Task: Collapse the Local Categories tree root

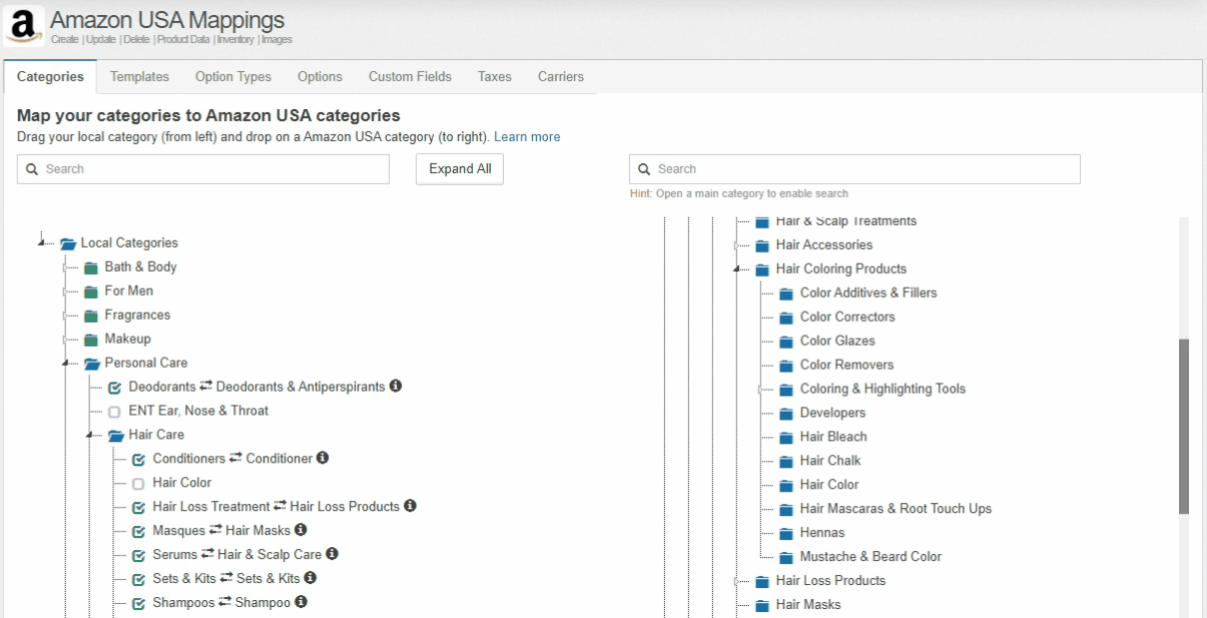Action: [x=41, y=241]
